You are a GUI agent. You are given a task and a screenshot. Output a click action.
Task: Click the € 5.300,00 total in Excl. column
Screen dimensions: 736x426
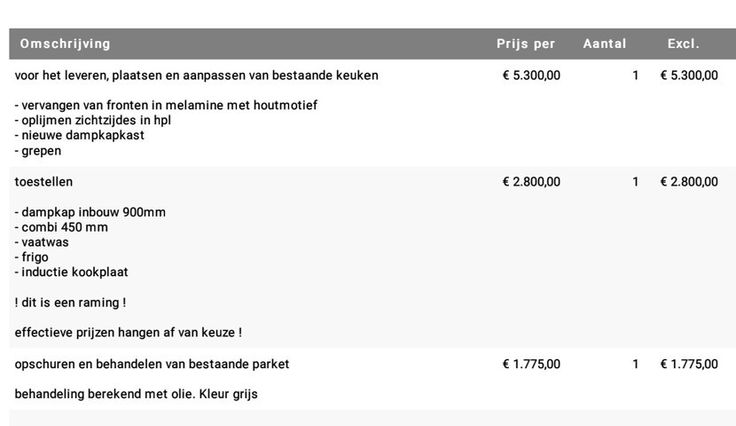(x=689, y=75)
